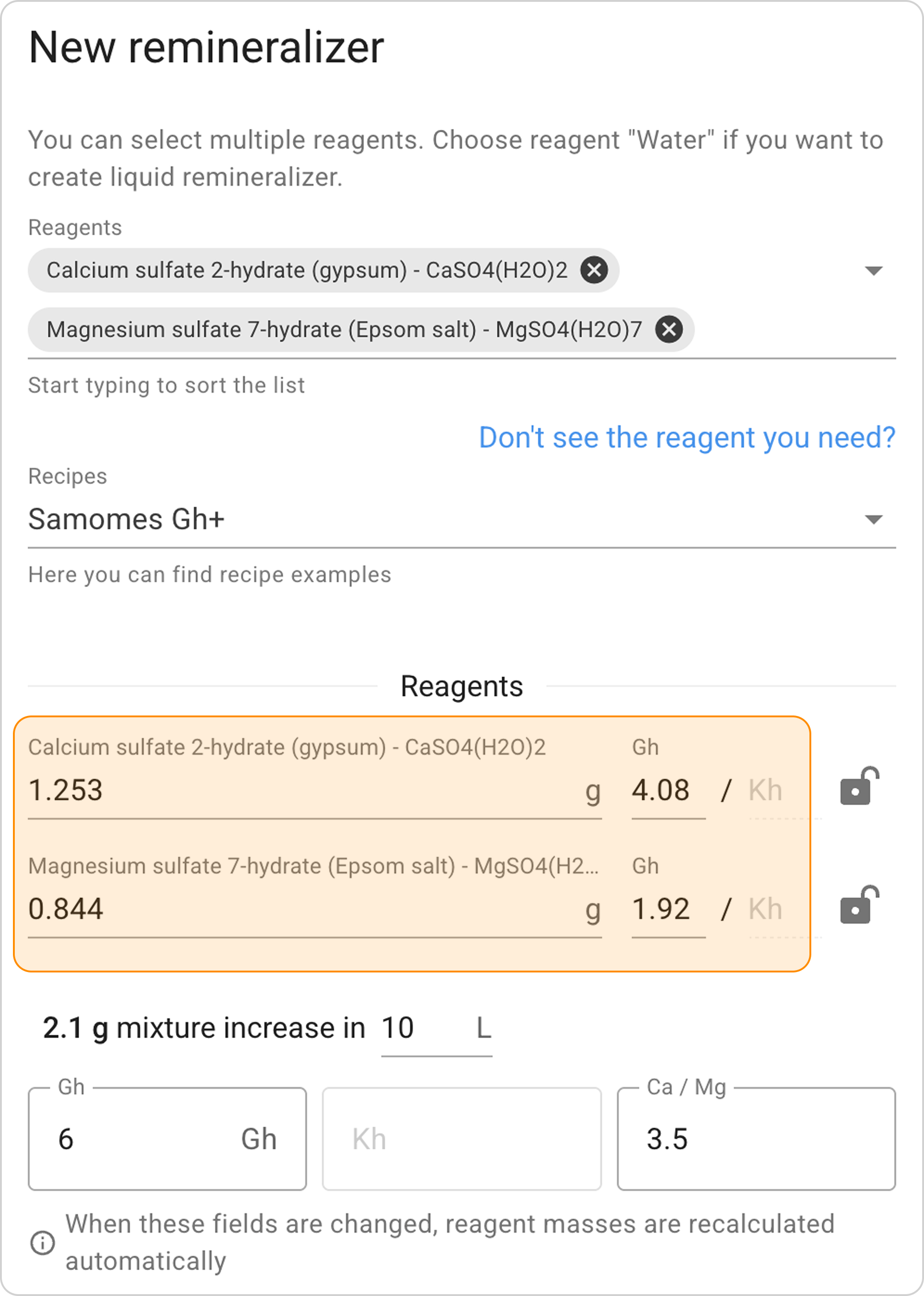Remove the Magnesium sulfate Epsom salt chip
Viewport: 924px width, 1296px height.
coord(669,329)
